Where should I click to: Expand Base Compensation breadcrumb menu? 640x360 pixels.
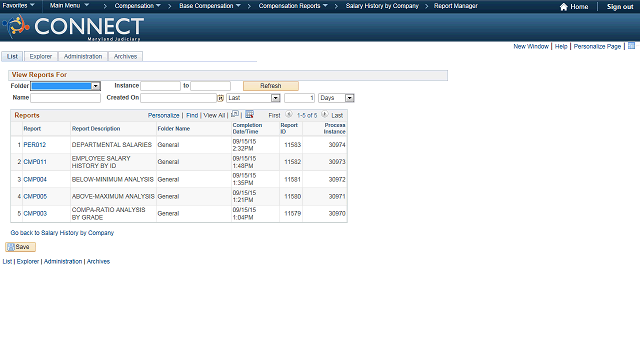pos(210,6)
